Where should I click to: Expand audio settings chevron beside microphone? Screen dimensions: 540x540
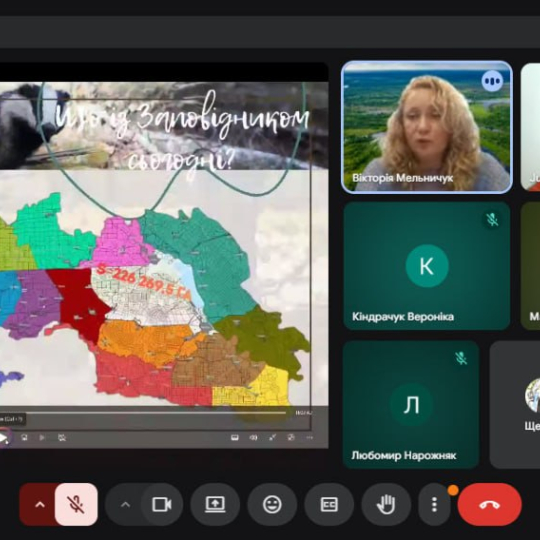[x=40, y=505]
